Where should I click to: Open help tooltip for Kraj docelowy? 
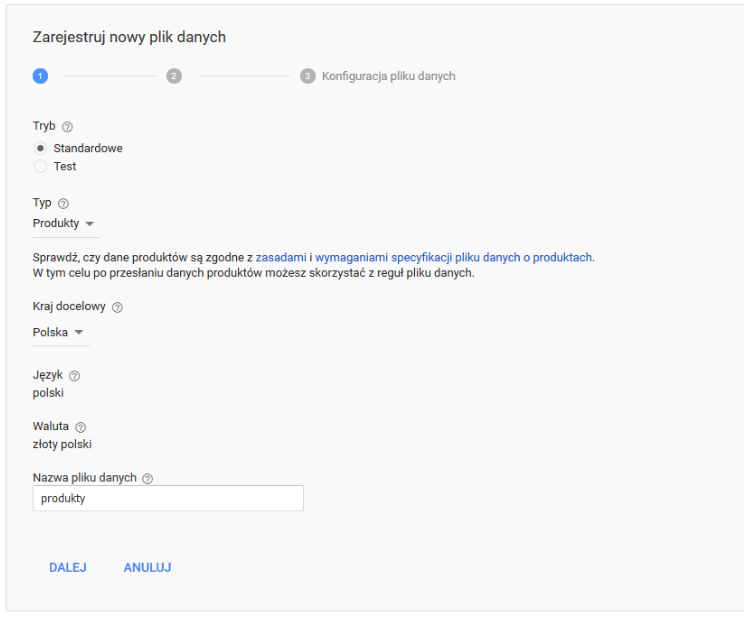(x=117, y=308)
